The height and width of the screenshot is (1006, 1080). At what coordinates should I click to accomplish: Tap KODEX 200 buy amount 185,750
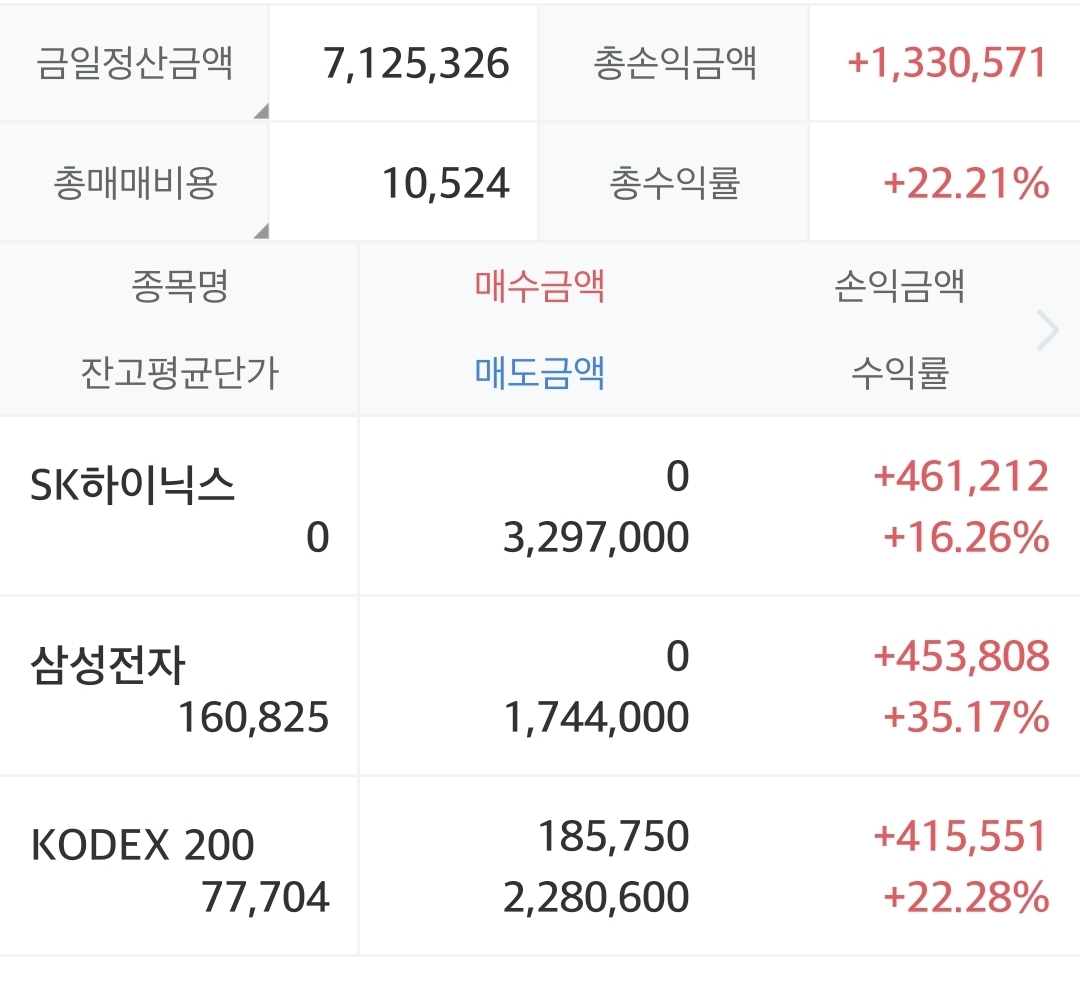click(x=613, y=837)
